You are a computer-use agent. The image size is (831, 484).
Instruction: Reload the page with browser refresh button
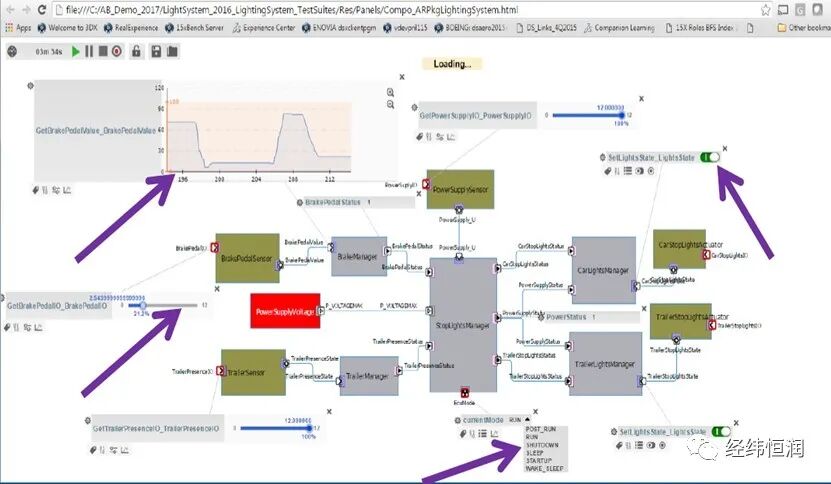click(x=42, y=10)
